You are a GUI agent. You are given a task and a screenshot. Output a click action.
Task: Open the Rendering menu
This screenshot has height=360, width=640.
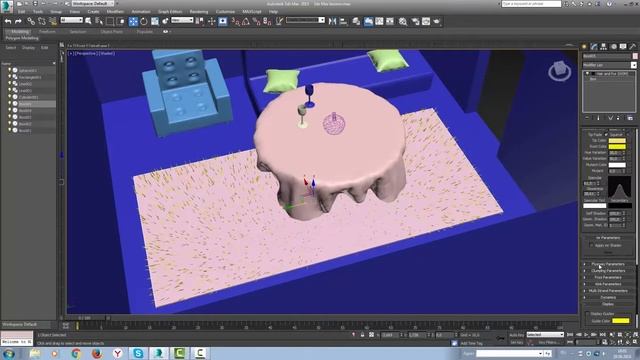[199, 12]
